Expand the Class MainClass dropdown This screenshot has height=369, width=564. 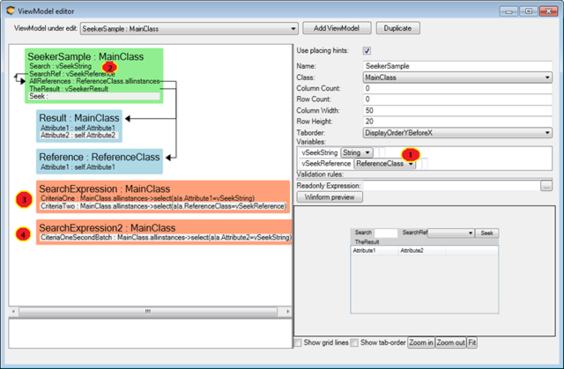[457, 77]
